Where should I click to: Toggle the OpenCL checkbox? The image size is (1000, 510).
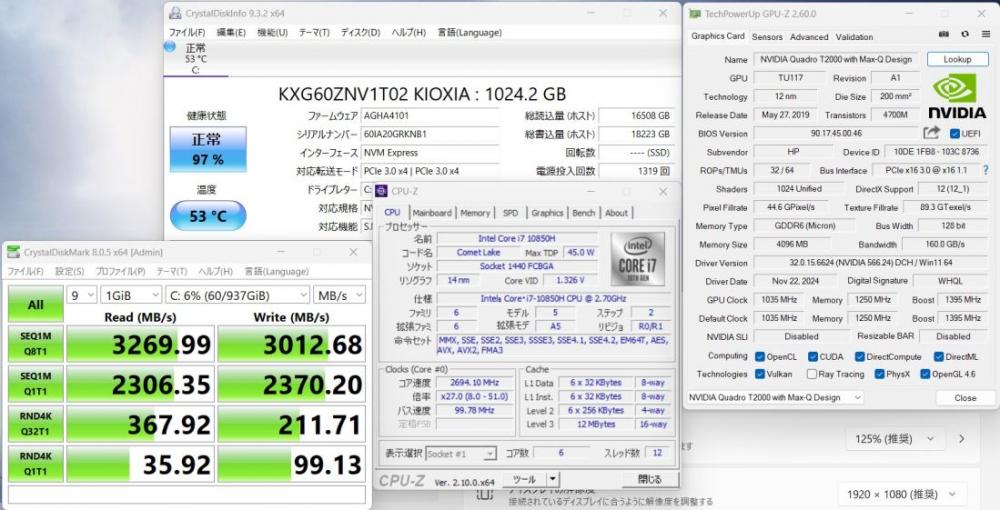pyautogui.click(x=760, y=356)
